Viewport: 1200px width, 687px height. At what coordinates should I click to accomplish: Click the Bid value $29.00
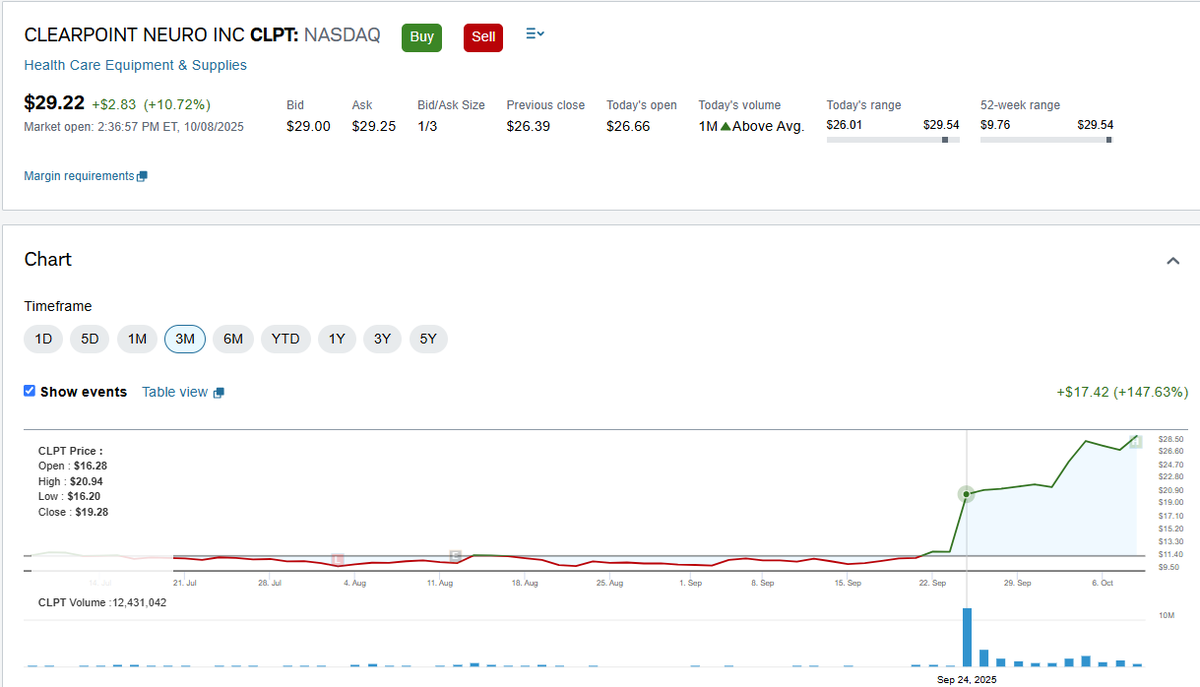(x=308, y=126)
